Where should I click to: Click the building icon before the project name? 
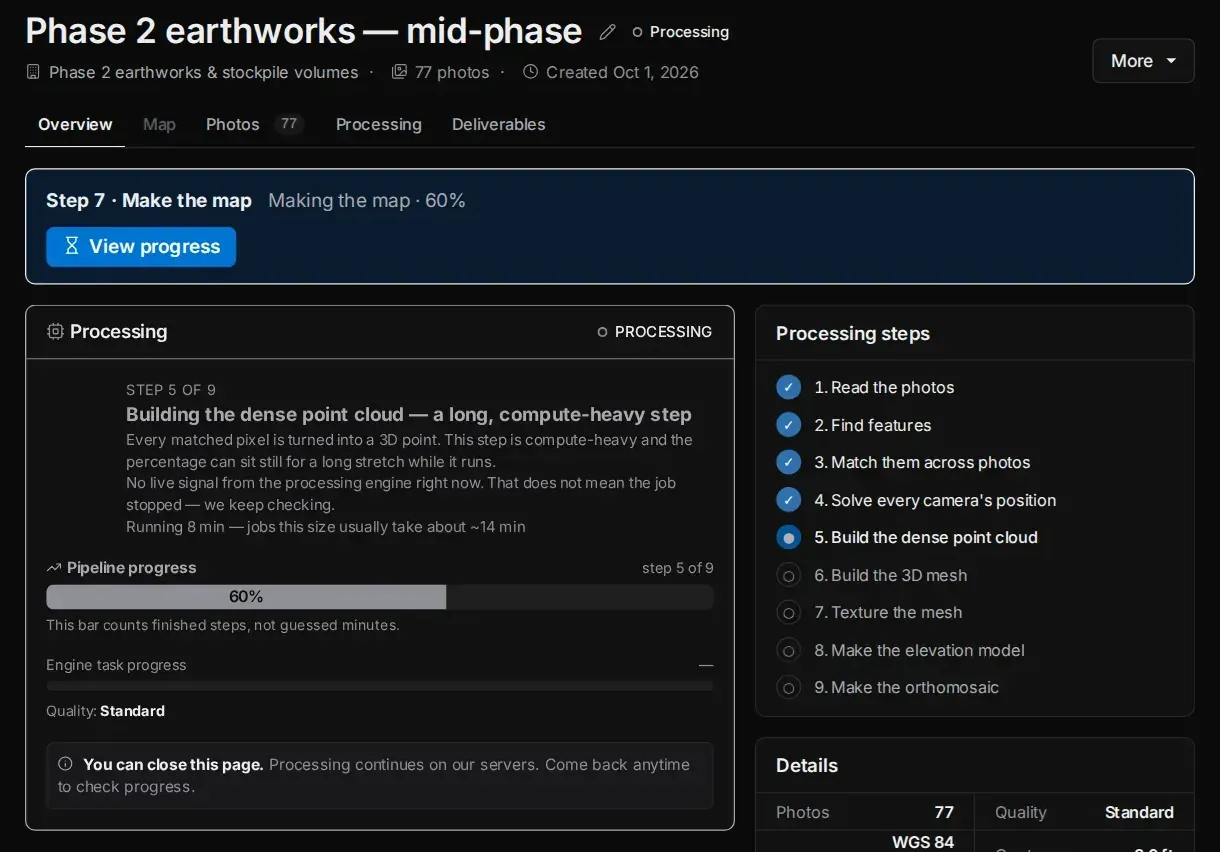(33, 72)
